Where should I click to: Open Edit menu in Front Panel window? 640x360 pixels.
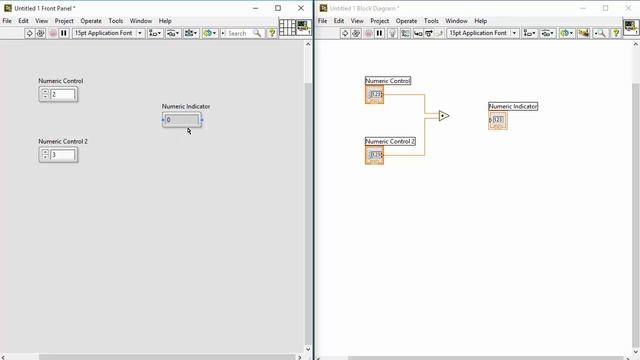[23, 21]
